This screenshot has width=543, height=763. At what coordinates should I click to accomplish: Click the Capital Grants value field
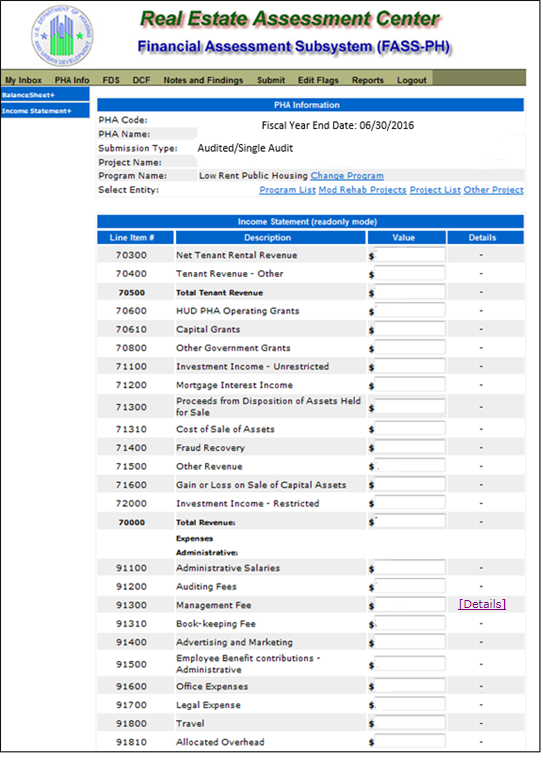point(410,329)
